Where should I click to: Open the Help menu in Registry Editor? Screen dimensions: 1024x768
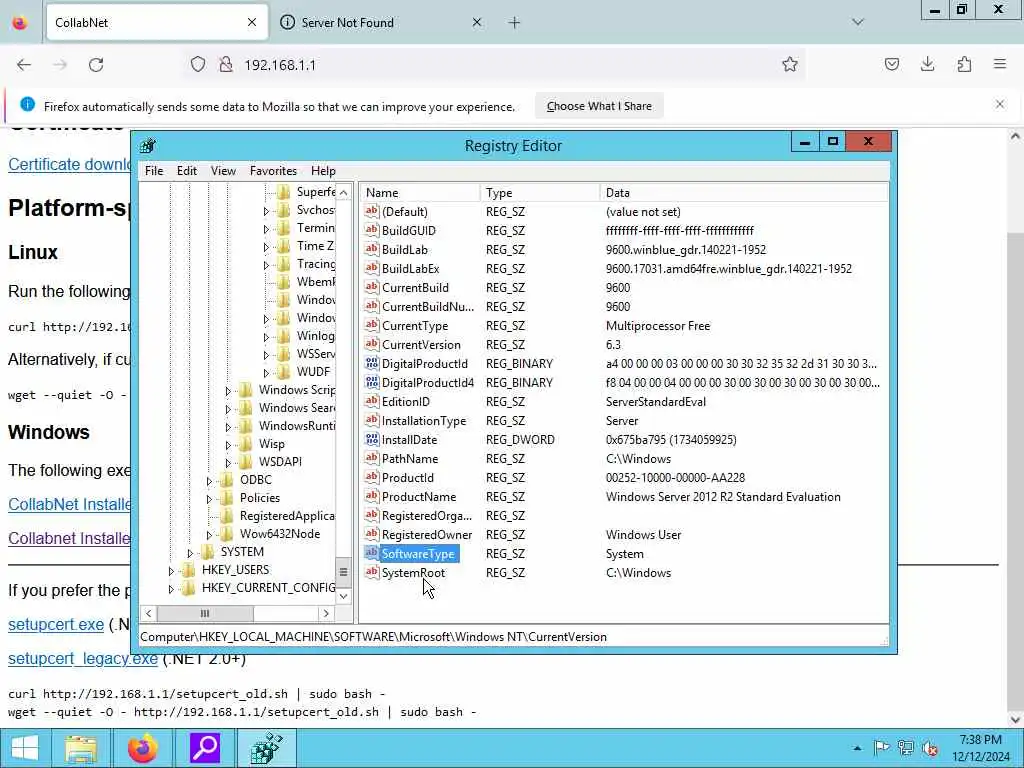323,170
